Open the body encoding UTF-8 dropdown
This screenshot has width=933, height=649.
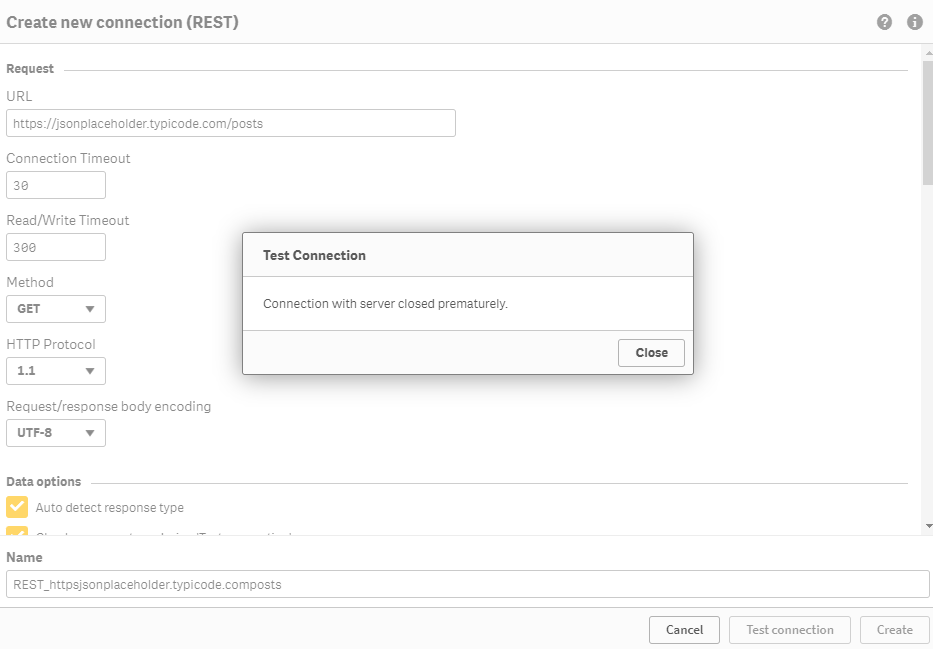pos(56,432)
